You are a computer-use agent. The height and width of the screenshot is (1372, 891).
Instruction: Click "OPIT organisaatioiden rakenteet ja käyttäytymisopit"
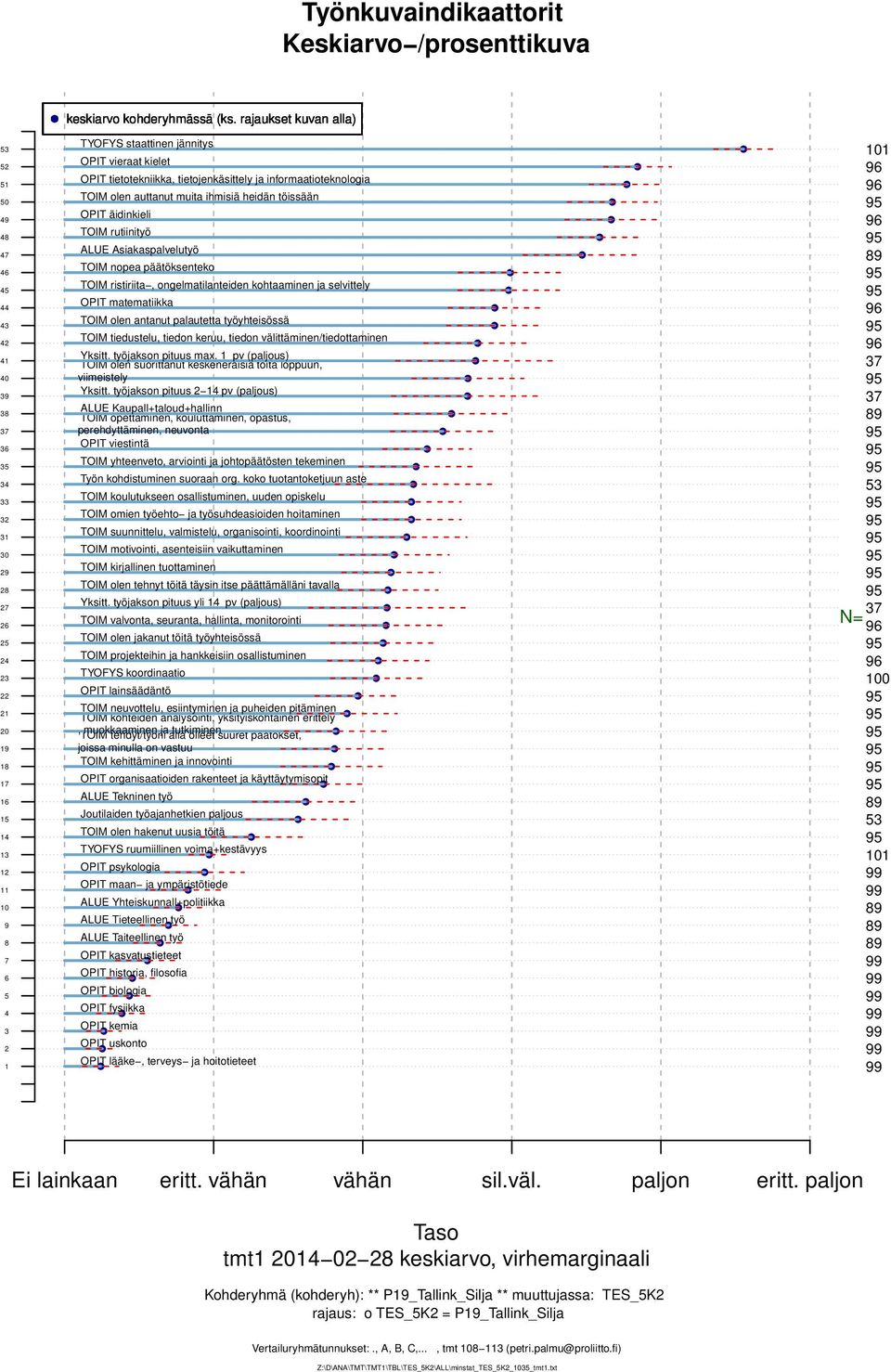[x=204, y=779]
